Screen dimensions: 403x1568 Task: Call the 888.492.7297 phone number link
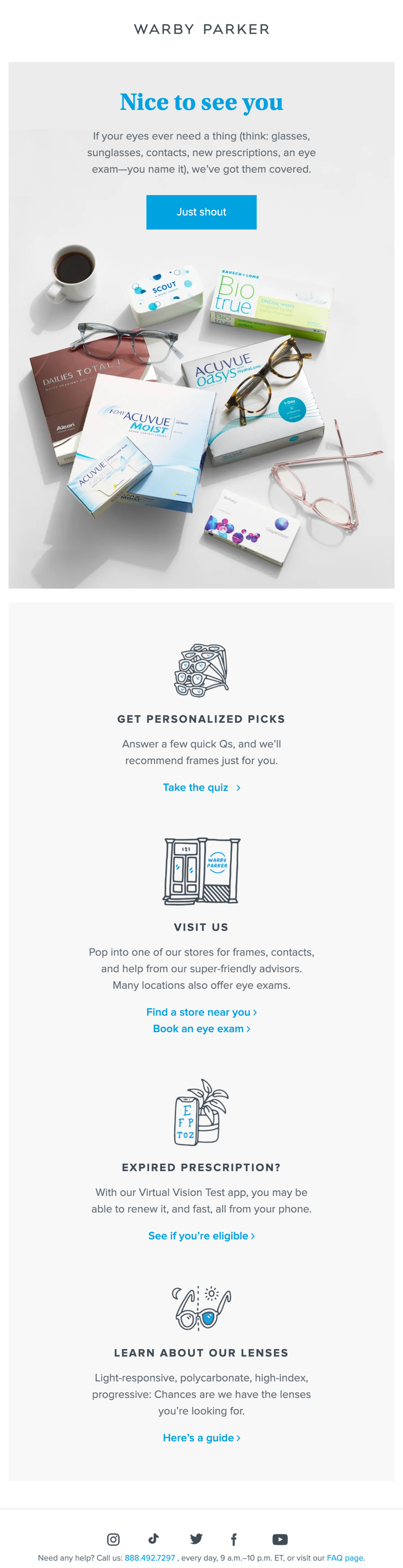[150, 1557]
